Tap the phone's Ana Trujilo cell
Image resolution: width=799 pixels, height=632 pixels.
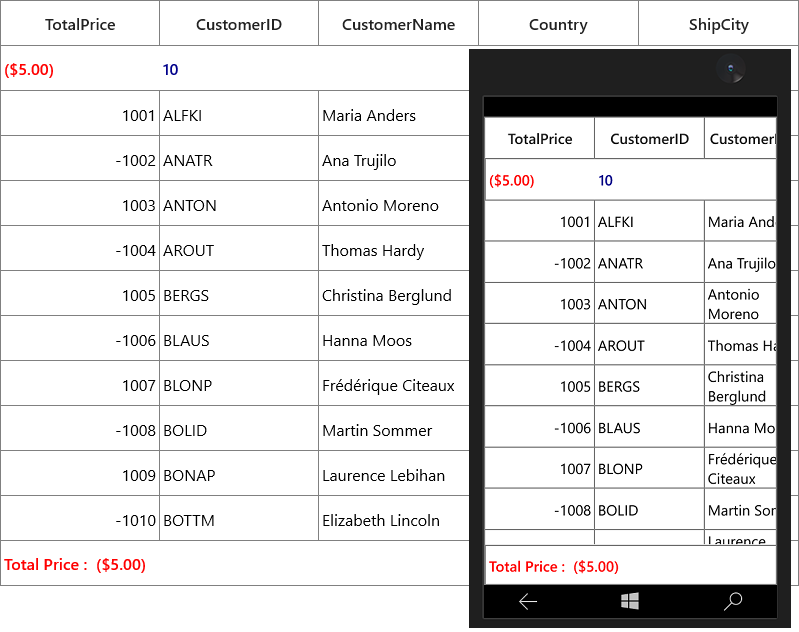click(x=740, y=262)
